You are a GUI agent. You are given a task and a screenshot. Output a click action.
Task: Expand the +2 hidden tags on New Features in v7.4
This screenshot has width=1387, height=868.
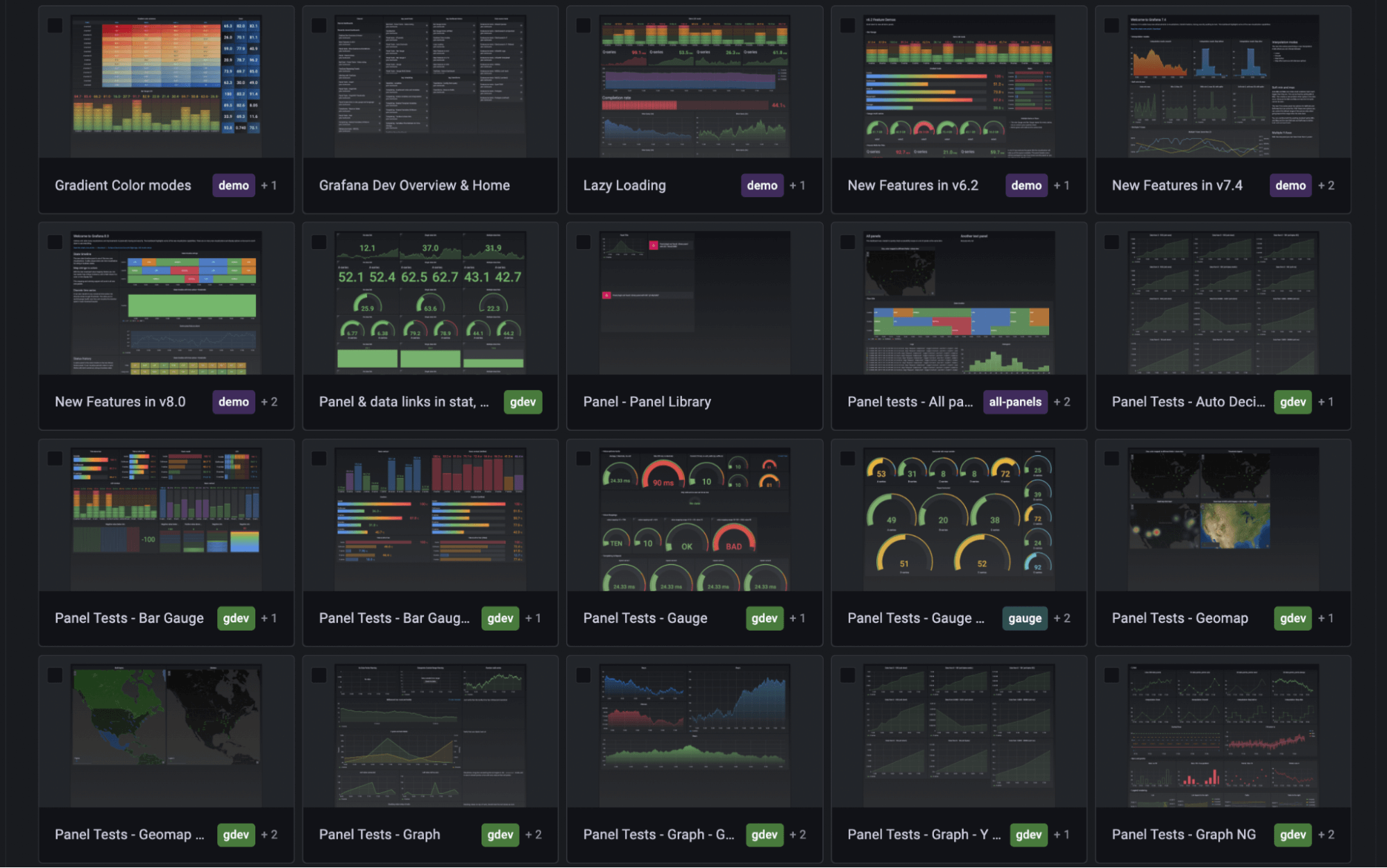tap(1326, 185)
